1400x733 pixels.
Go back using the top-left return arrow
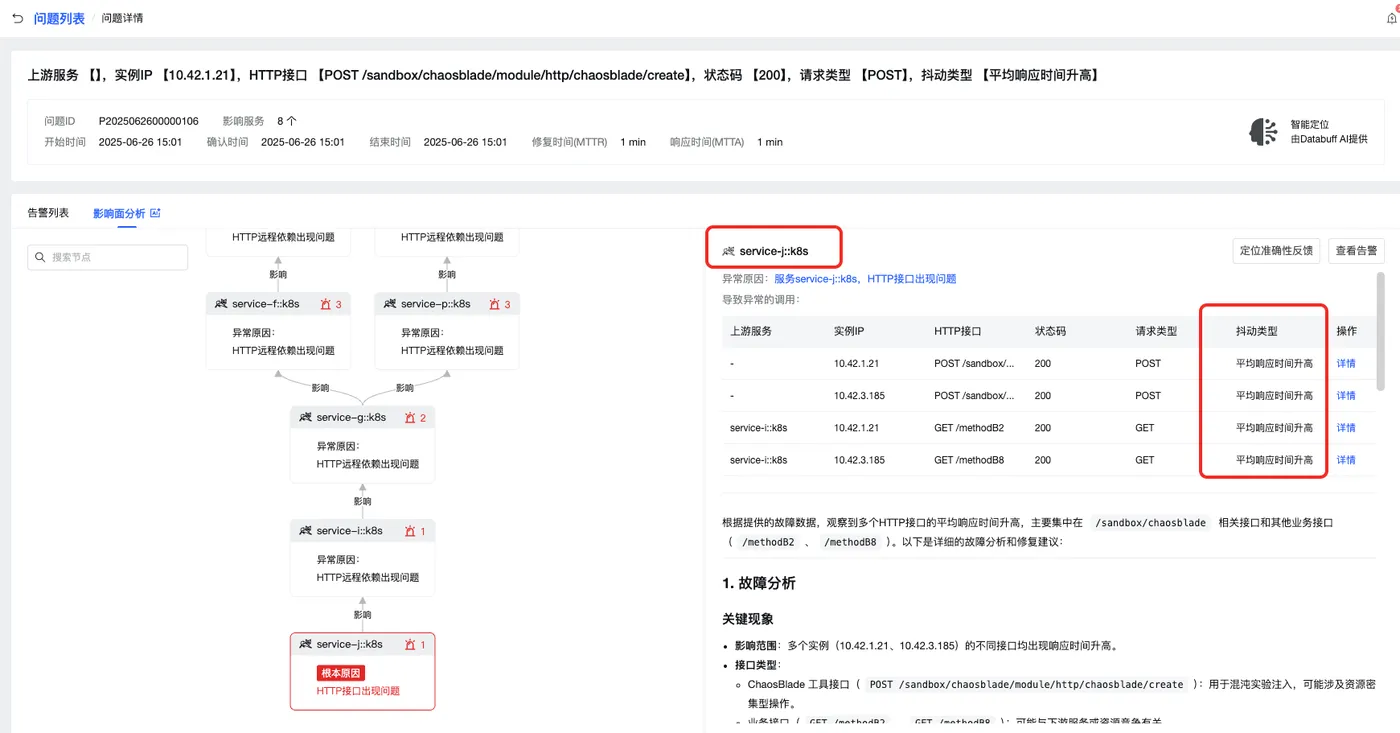click(x=17, y=18)
